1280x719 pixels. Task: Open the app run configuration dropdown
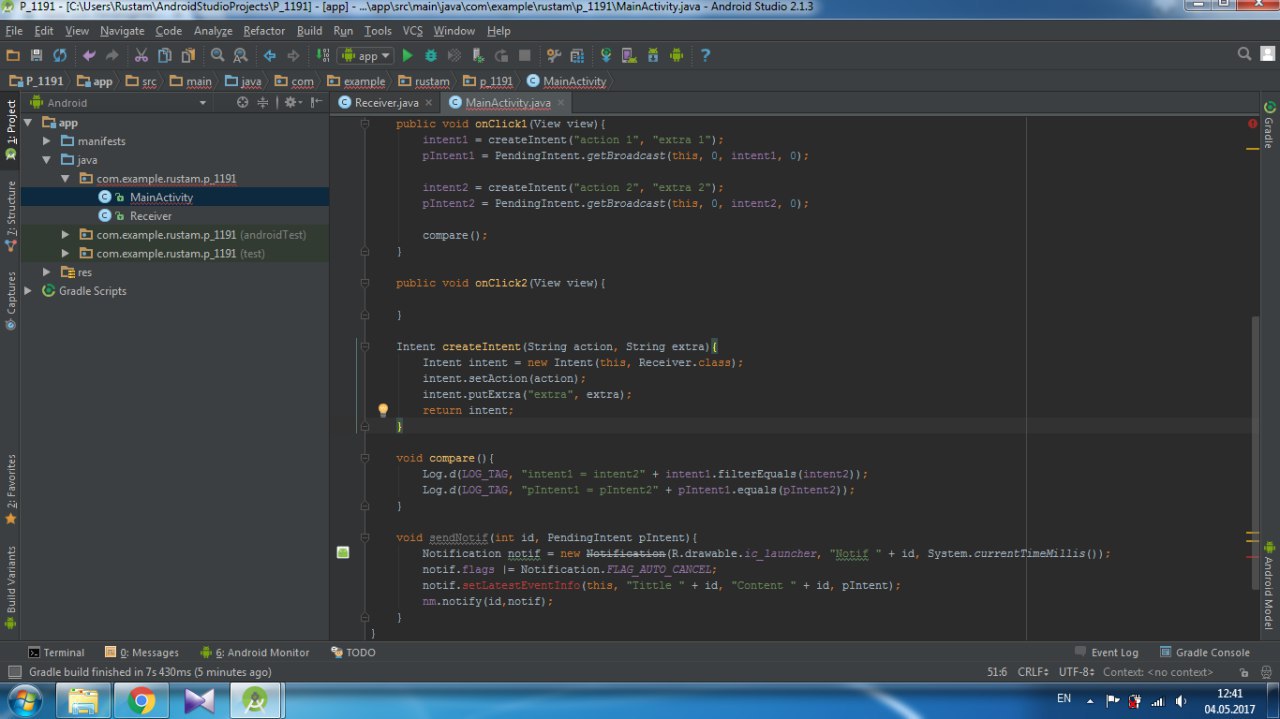[366, 56]
